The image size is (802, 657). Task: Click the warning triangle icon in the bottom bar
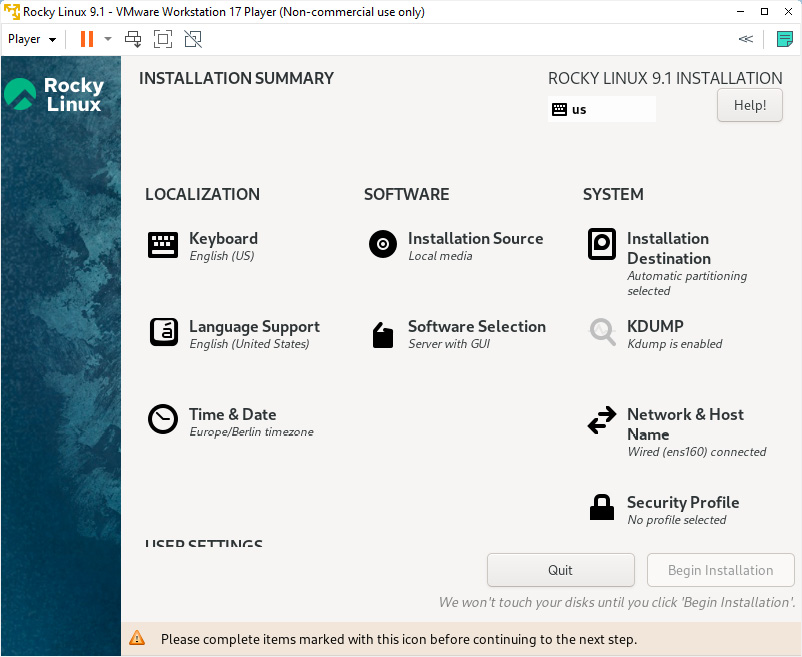pyautogui.click(x=137, y=638)
